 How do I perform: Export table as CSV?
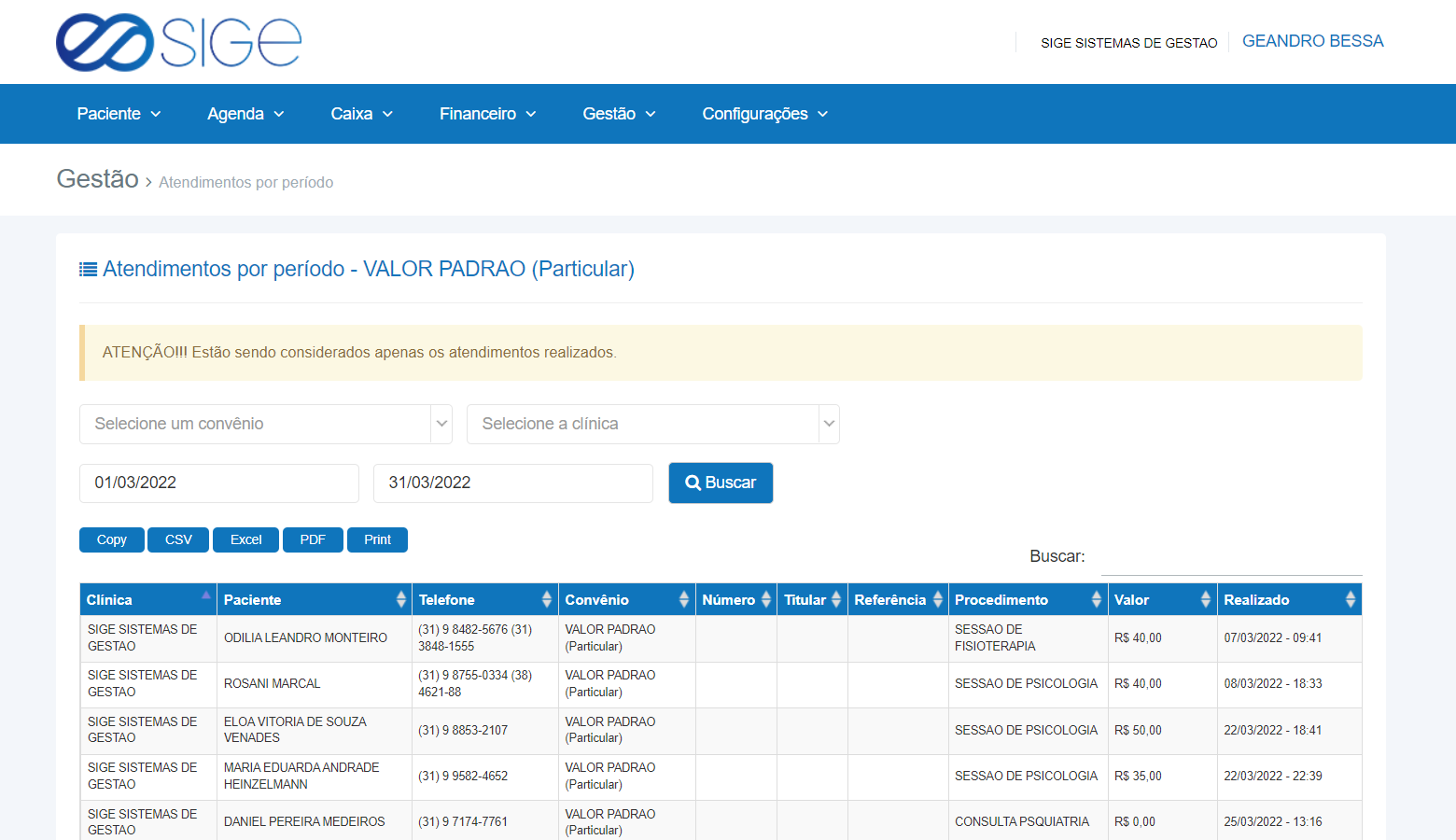(178, 539)
